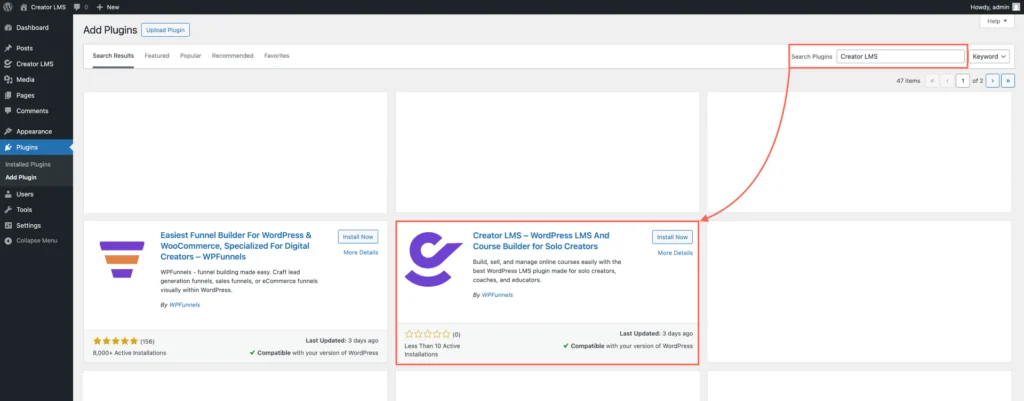The width and height of the screenshot is (1024, 401).
Task: Switch to the Favorites tab
Action: tap(276, 56)
